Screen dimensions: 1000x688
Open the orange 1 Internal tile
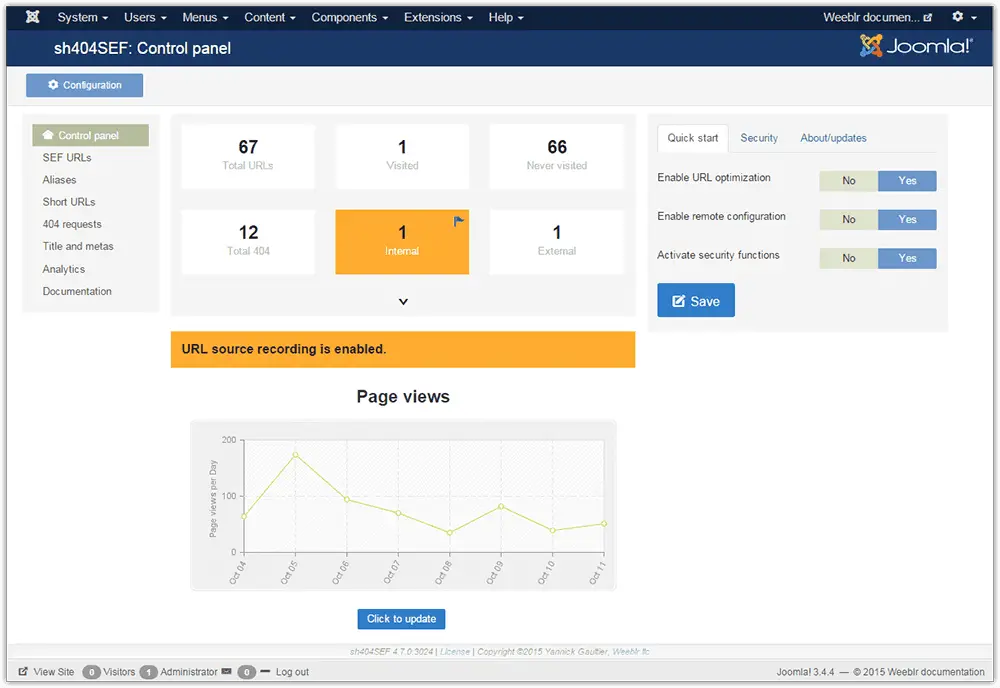coord(402,242)
